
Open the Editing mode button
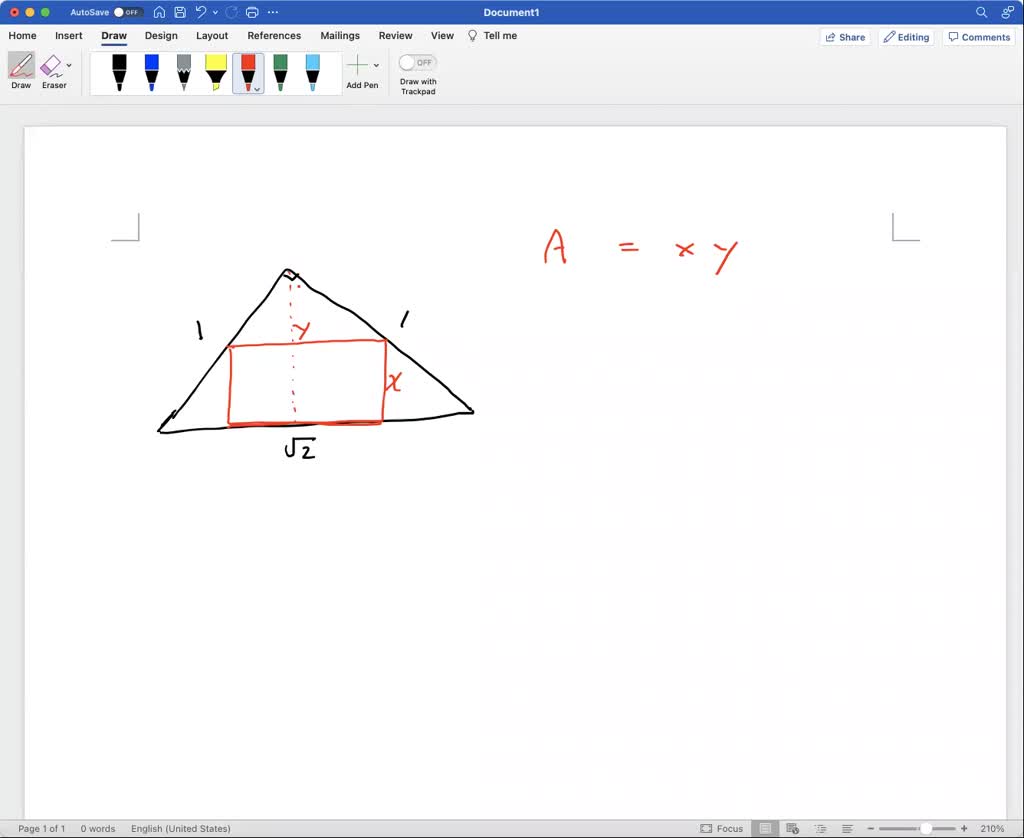(x=906, y=37)
